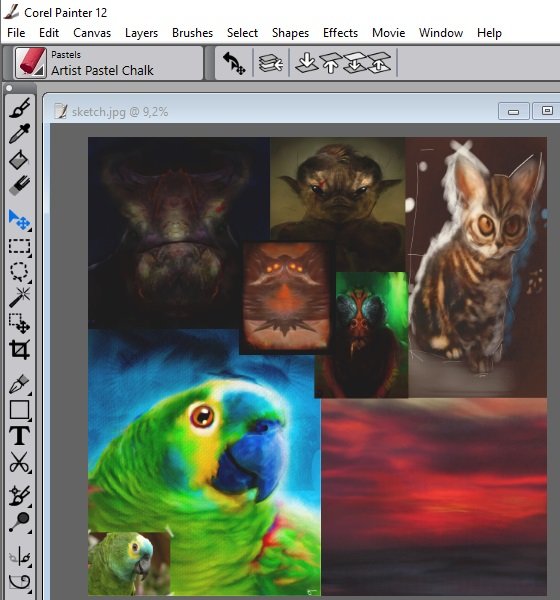Choose the Pen tool
Viewport: 560px width, 600px height.
[x=20, y=384]
